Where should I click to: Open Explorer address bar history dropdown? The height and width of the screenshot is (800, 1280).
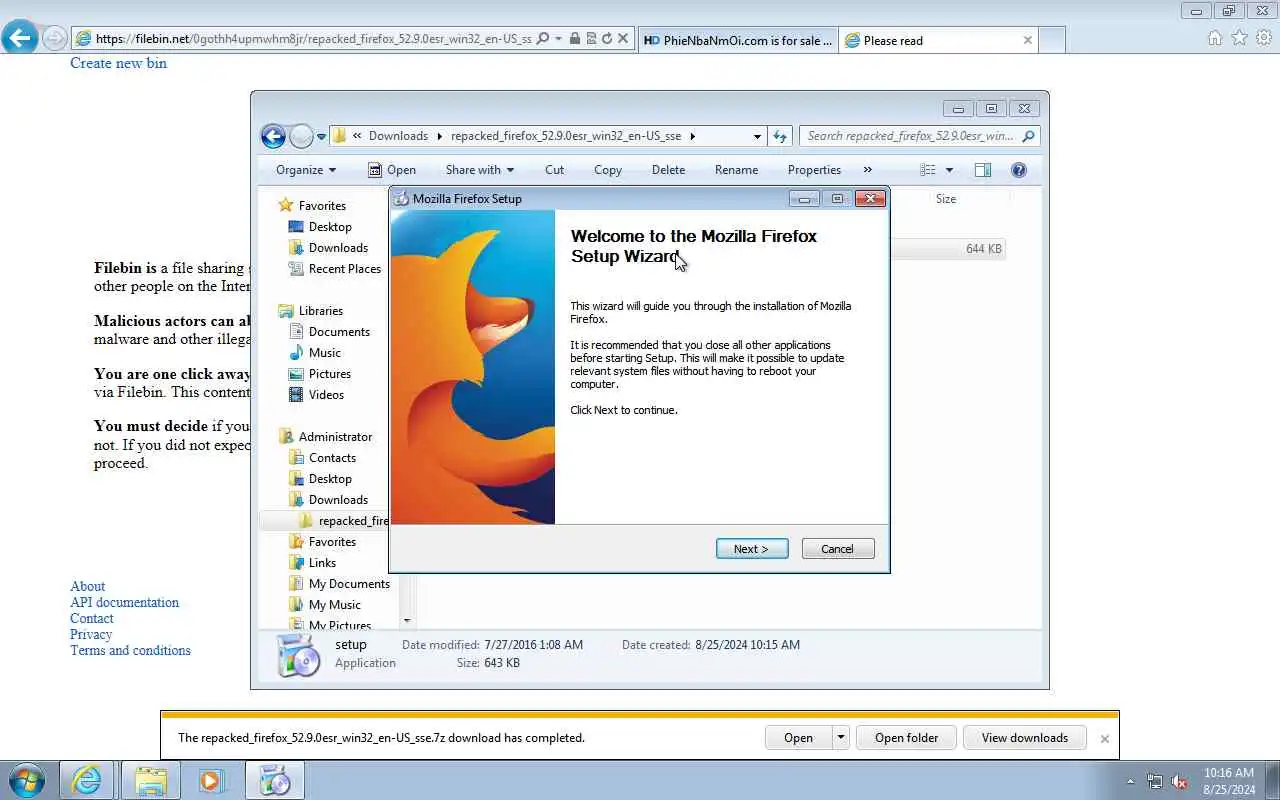pos(757,136)
